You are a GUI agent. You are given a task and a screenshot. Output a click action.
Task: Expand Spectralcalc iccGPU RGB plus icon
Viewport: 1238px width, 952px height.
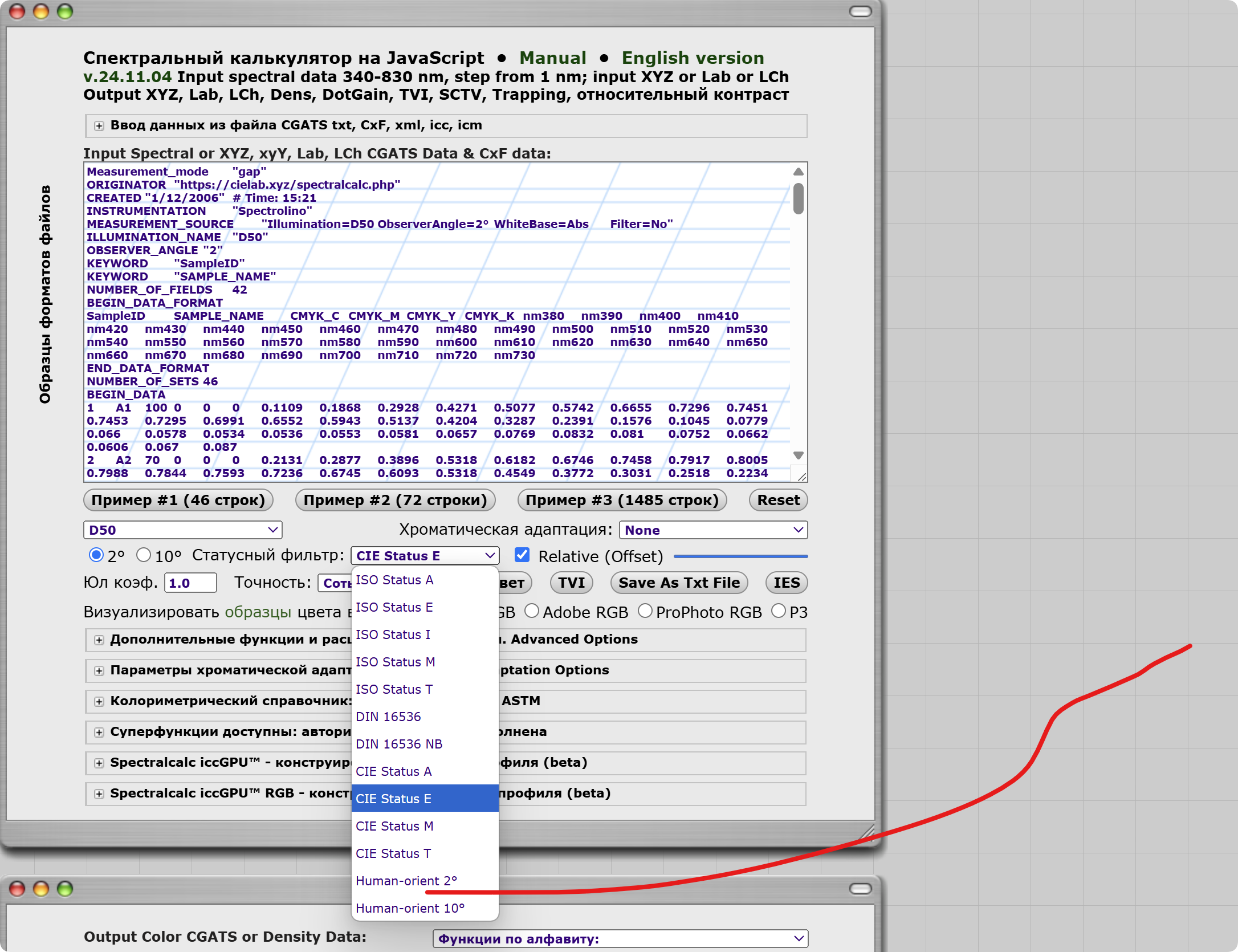coord(99,794)
